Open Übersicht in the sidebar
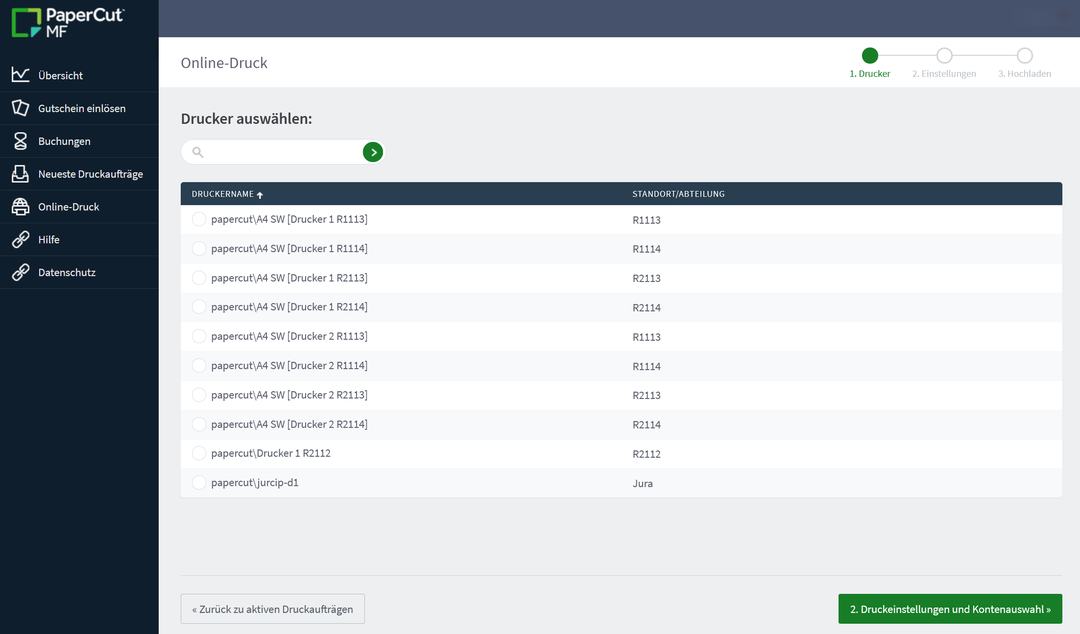Viewport: 1080px width, 634px height. 79,75
